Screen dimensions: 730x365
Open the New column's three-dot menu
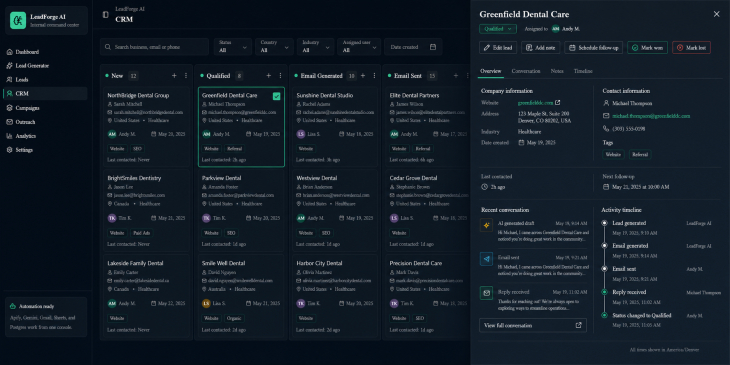(x=186, y=75)
